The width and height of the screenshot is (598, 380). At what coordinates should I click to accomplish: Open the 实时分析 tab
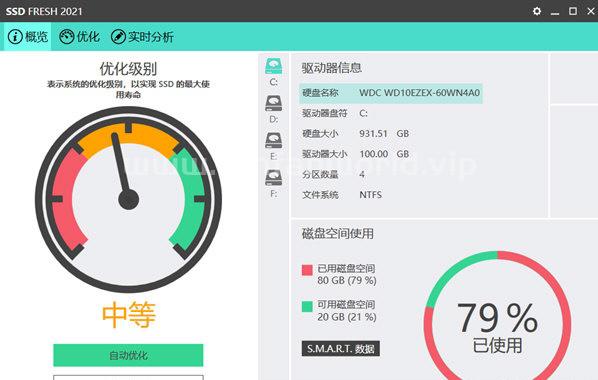point(142,37)
